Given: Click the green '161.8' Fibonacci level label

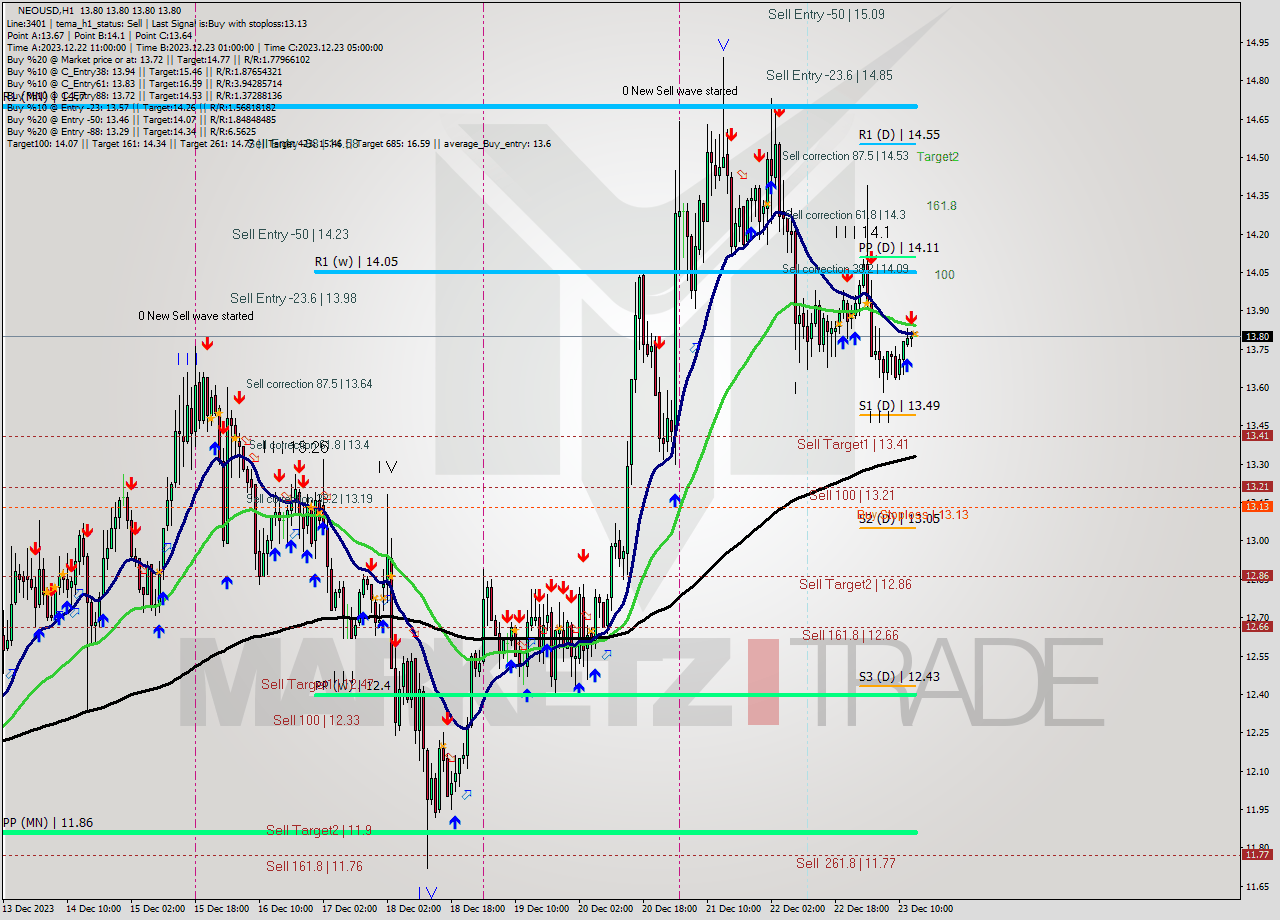Looking at the screenshot, I should 941,205.
